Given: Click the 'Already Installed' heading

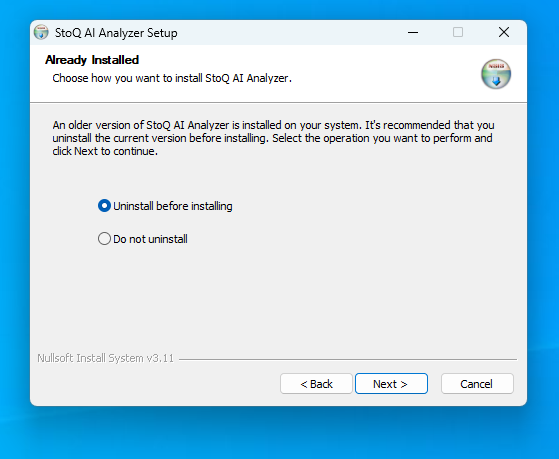Looking at the screenshot, I should pos(92,60).
